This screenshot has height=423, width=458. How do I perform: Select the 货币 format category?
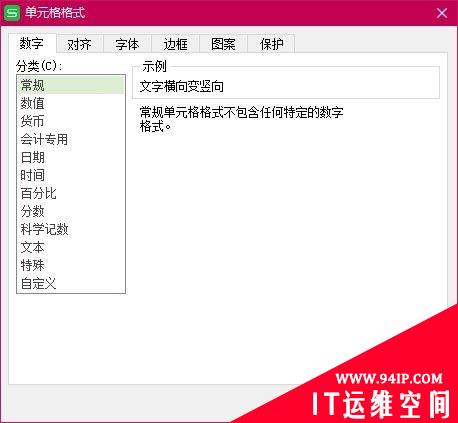coord(71,121)
